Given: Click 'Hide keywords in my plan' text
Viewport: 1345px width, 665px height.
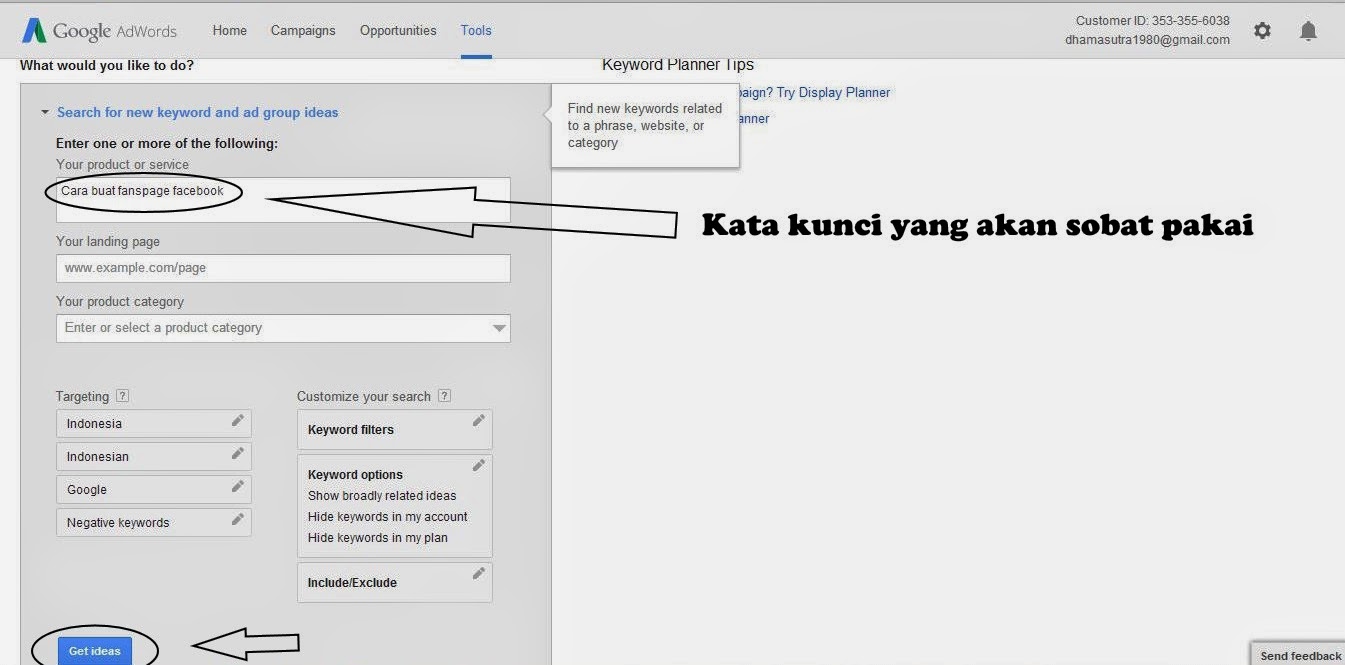Looking at the screenshot, I should [378, 538].
